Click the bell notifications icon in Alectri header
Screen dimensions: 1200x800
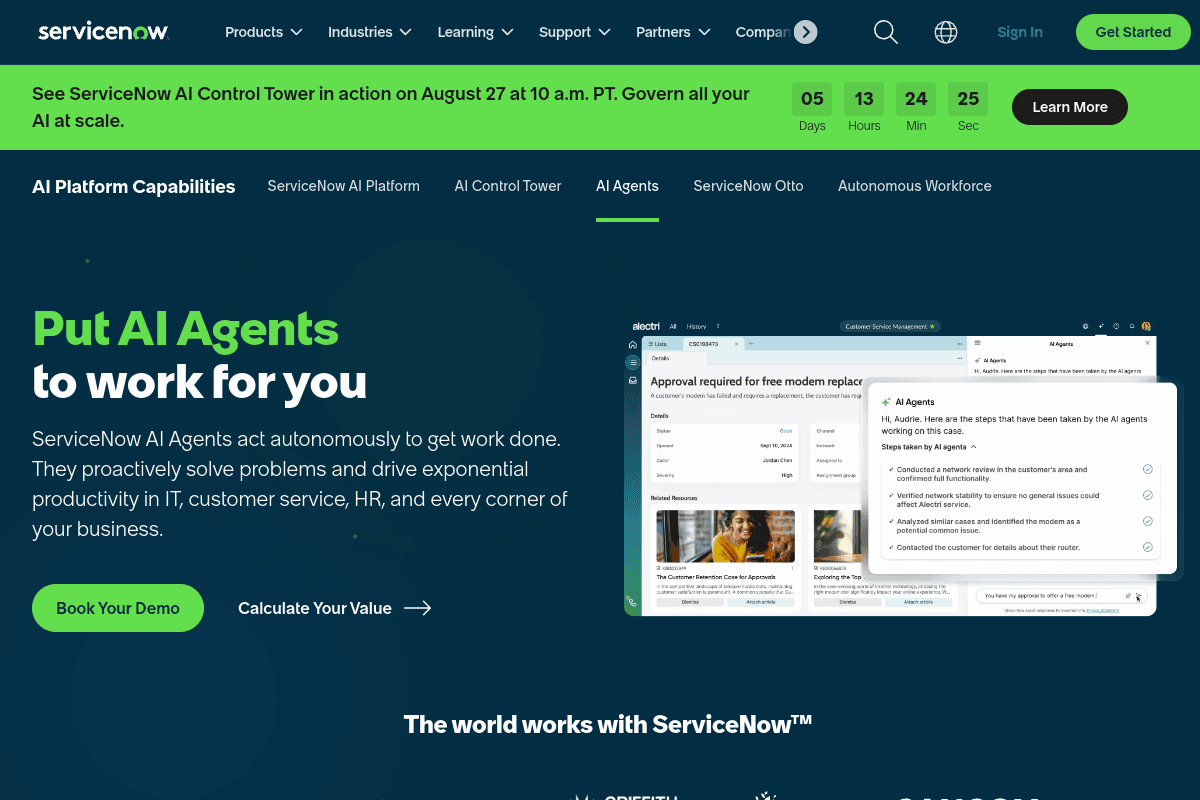click(1132, 326)
